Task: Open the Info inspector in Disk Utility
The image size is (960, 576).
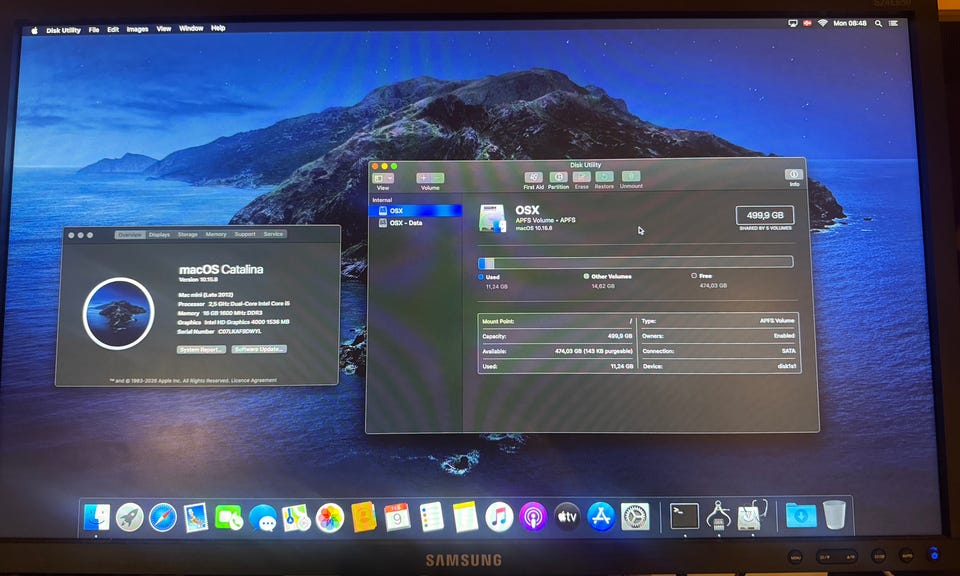Action: (x=794, y=175)
